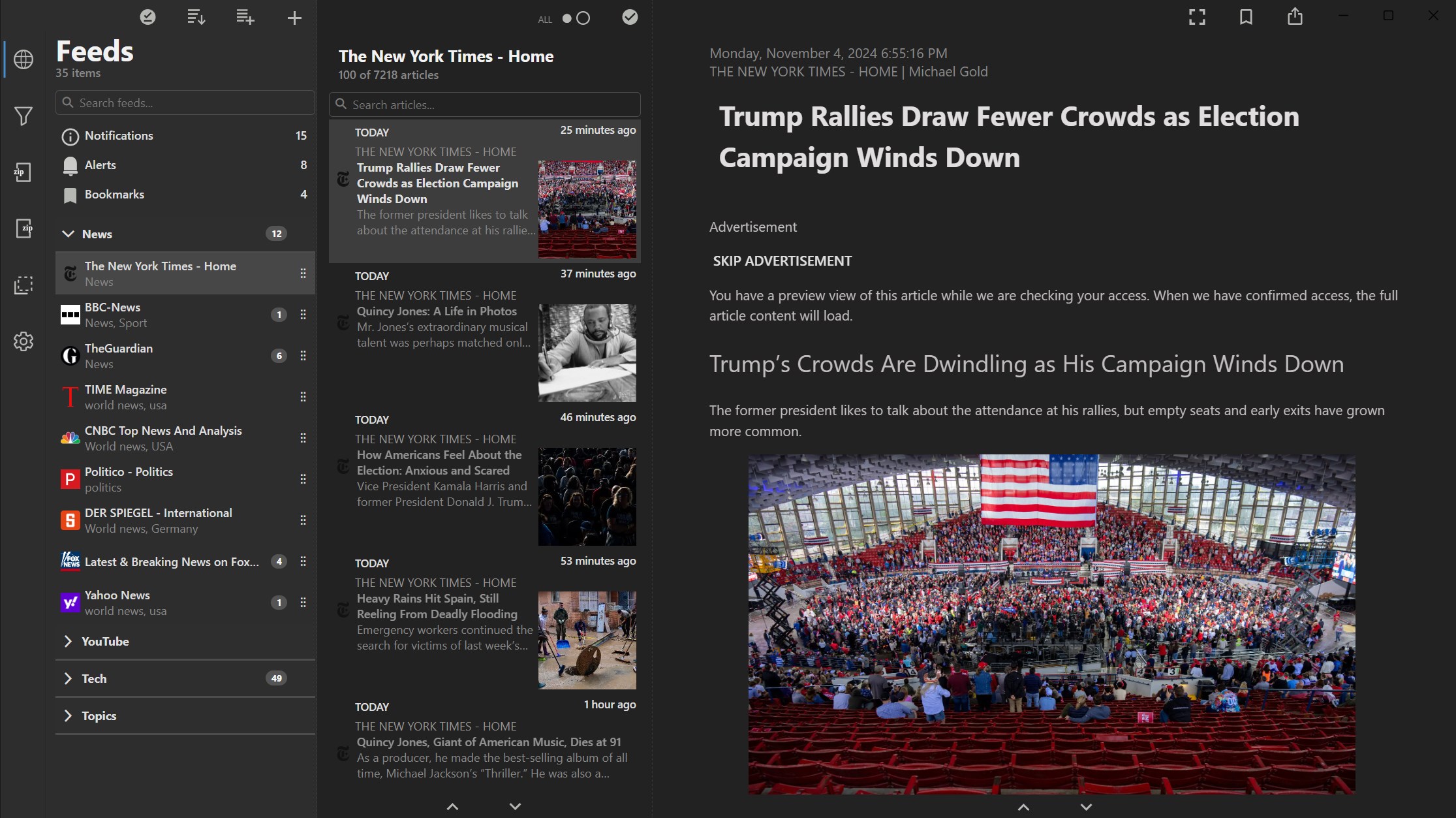Expand the YouTube feed group
The width and height of the screenshot is (1456, 818).
point(68,641)
